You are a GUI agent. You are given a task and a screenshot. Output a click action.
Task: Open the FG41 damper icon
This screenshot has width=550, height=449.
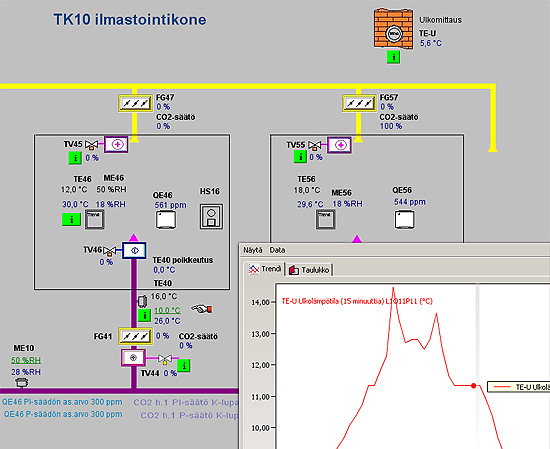click(x=135, y=337)
